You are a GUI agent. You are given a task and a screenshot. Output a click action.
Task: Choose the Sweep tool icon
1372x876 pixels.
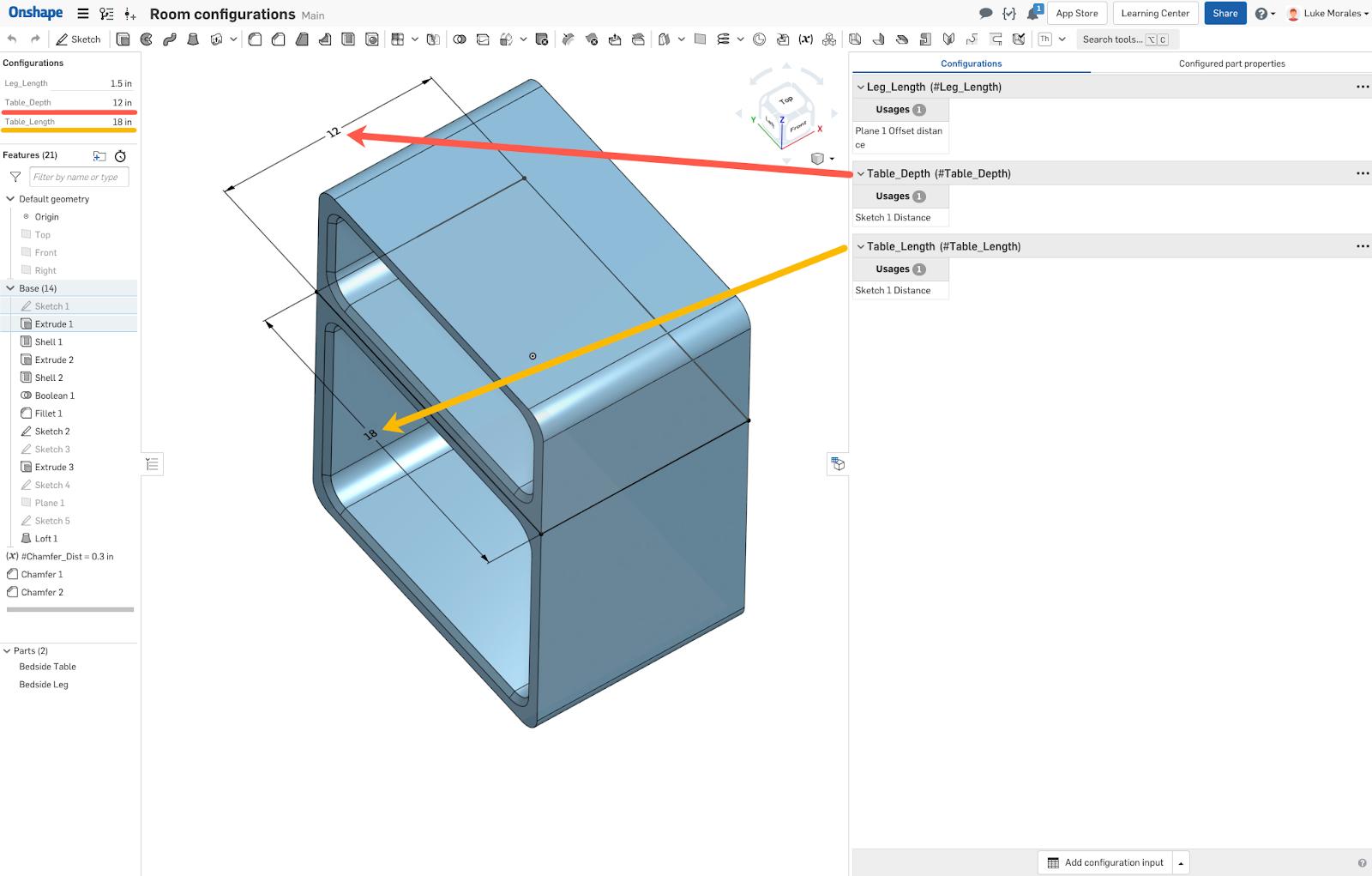170,39
